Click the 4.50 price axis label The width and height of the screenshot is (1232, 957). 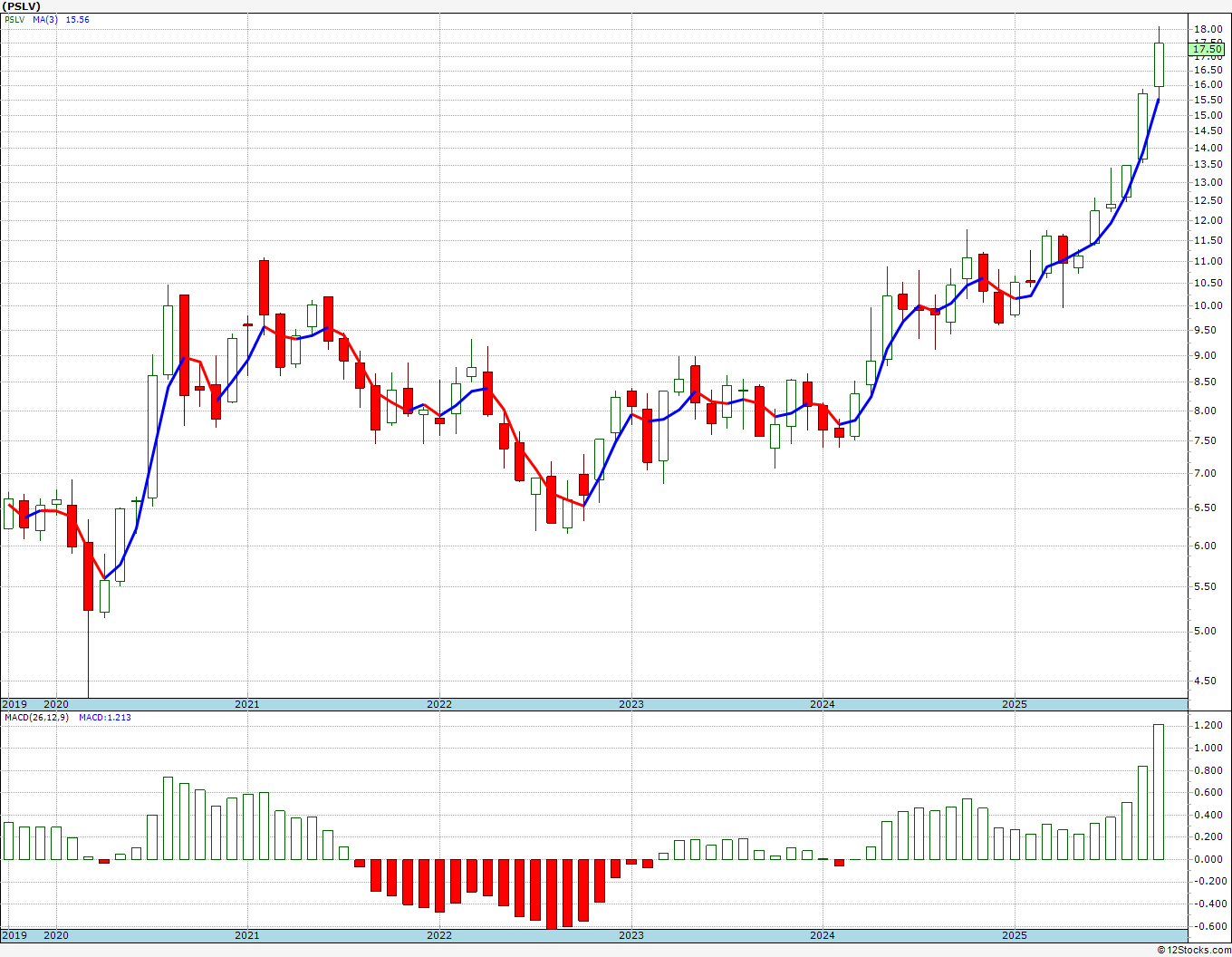(1206, 681)
